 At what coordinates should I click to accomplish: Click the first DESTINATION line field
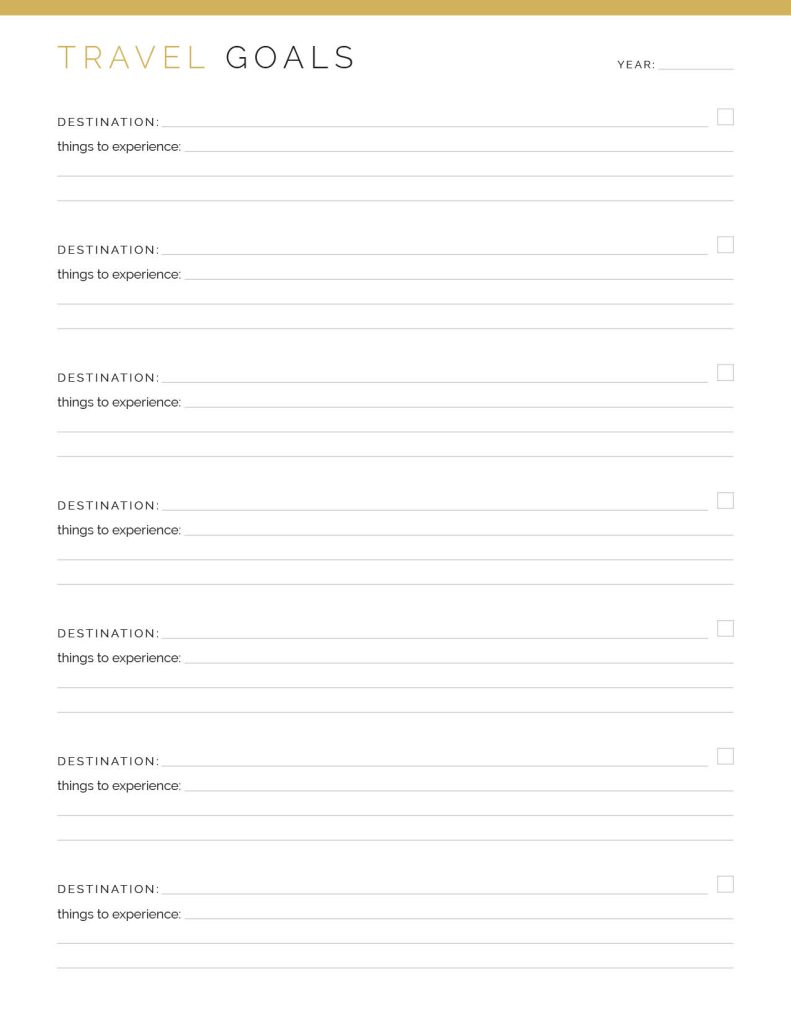coord(434,121)
